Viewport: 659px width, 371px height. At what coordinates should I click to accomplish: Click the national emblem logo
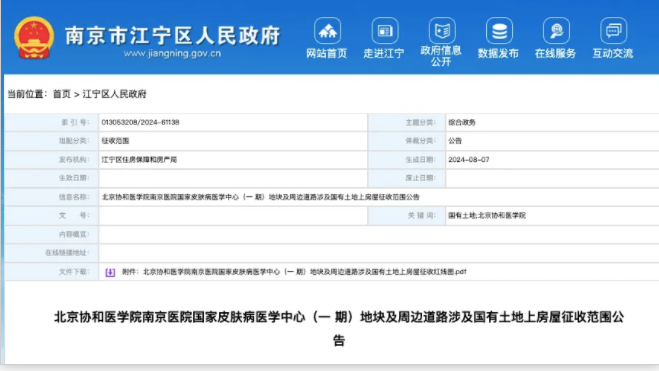(34, 38)
